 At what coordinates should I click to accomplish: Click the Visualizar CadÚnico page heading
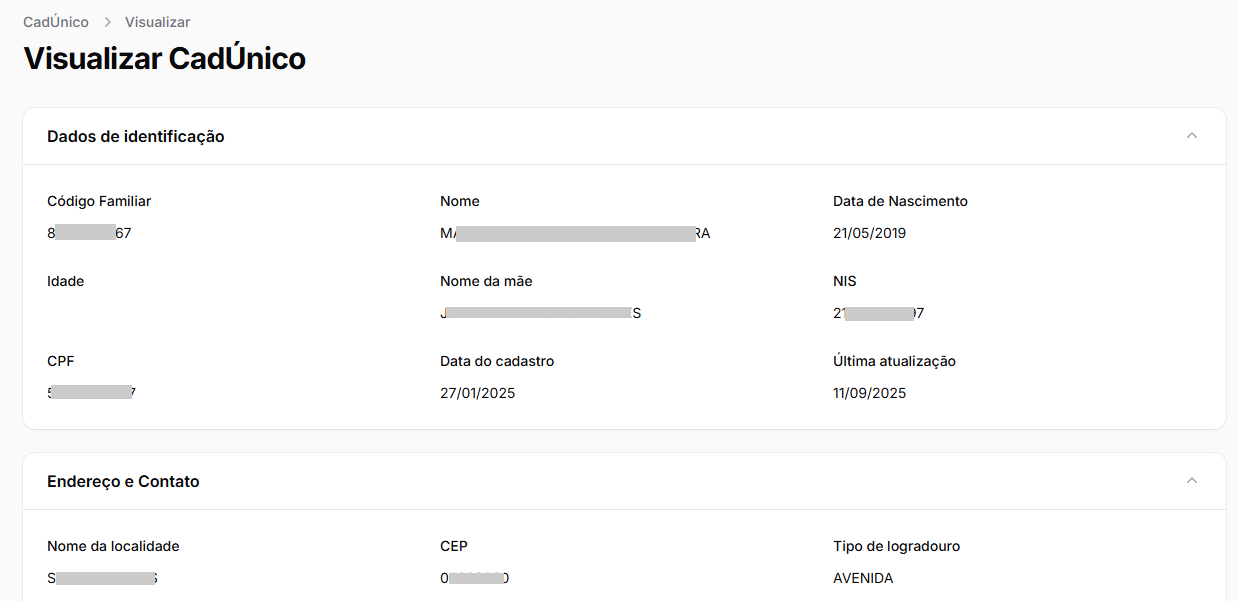click(164, 59)
